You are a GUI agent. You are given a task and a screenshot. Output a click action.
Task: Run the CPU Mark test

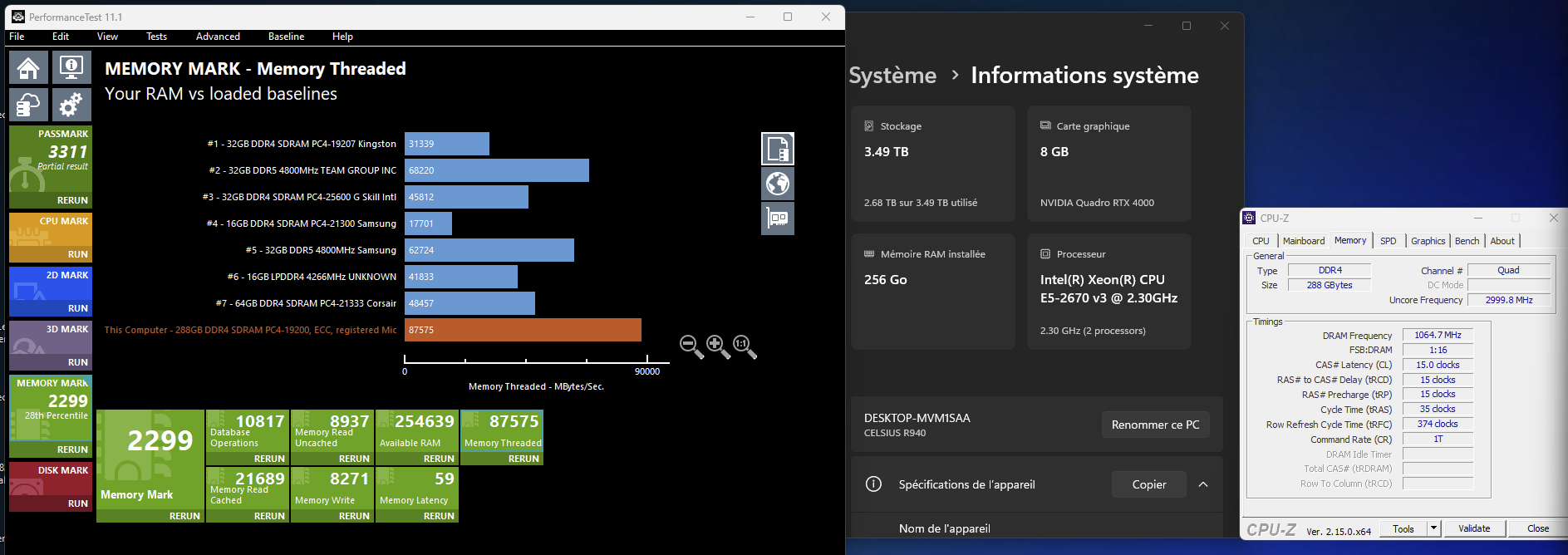[77, 254]
